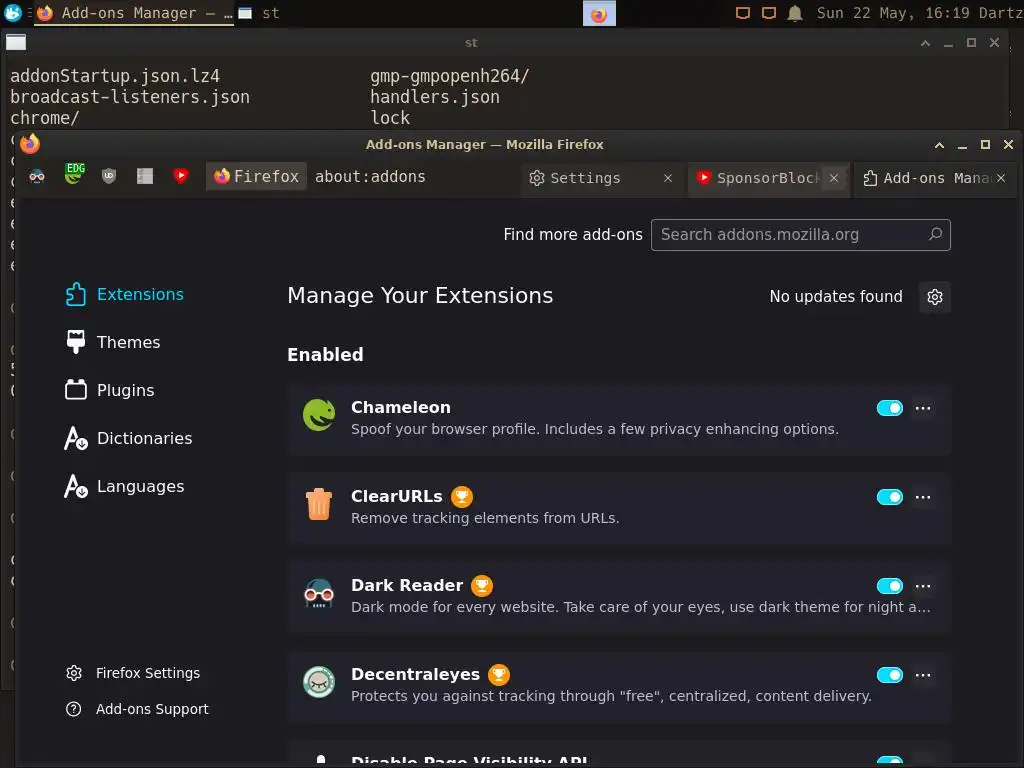Click the first monitor icon in top panel
The height and width of the screenshot is (768, 1024).
[743, 13]
